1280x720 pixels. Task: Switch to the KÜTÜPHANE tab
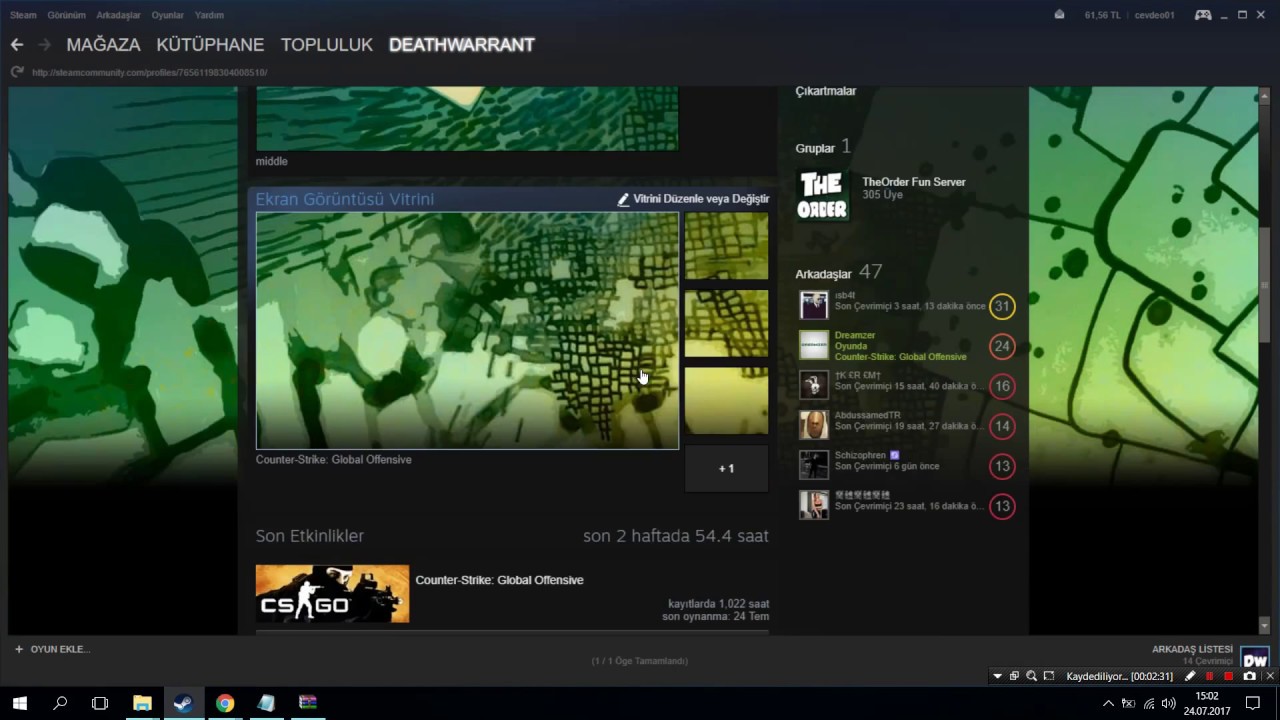pos(210,45)
